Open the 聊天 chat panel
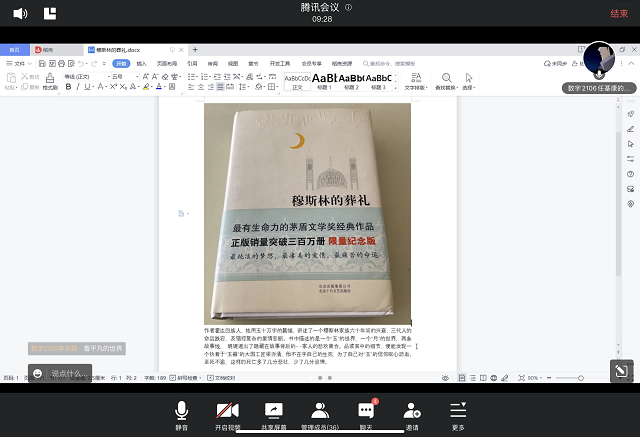The height and width of the screenshot is (437, 640). tap(366, 415)
